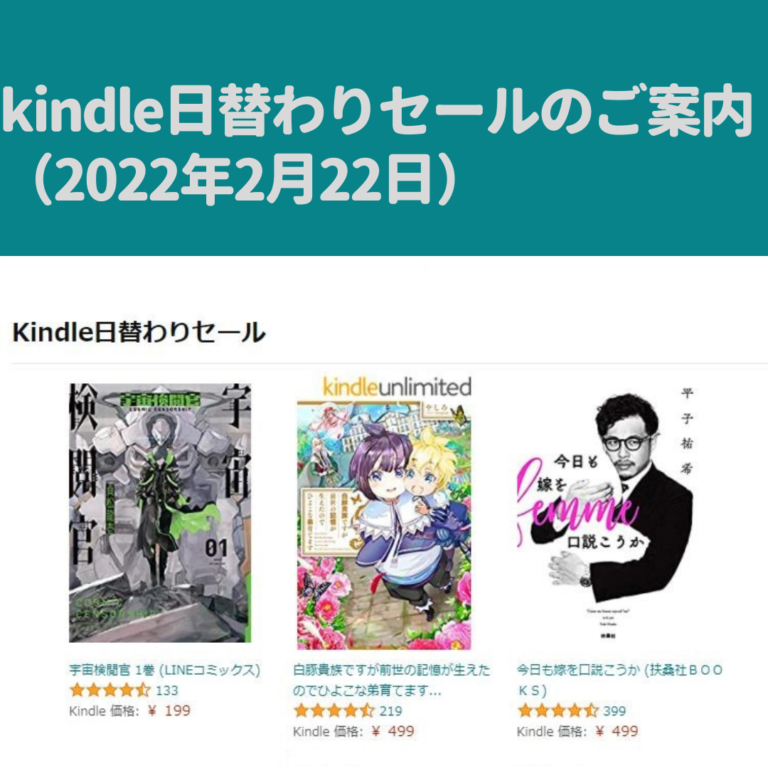Image resolution: width=768 pixels, height=768 pixels.
Task: Open the 宇宙検閲官 book cover thumbnail
Action: point(160,513)
